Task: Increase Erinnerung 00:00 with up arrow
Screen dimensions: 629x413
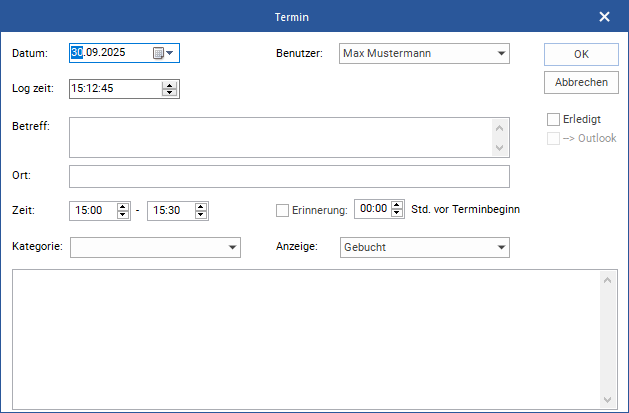Action: [397, 205]
